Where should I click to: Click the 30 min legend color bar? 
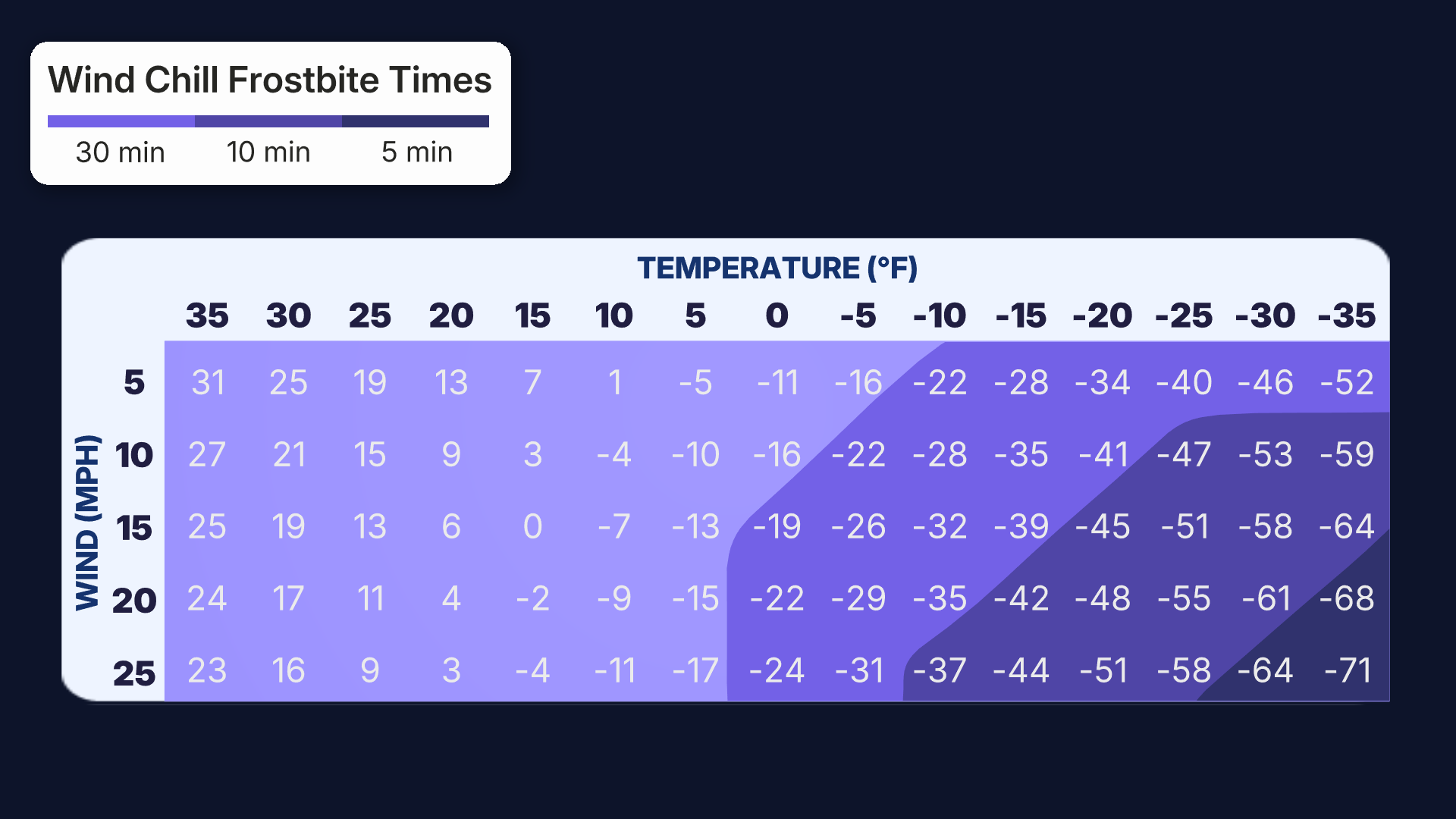tap(121, 121)
